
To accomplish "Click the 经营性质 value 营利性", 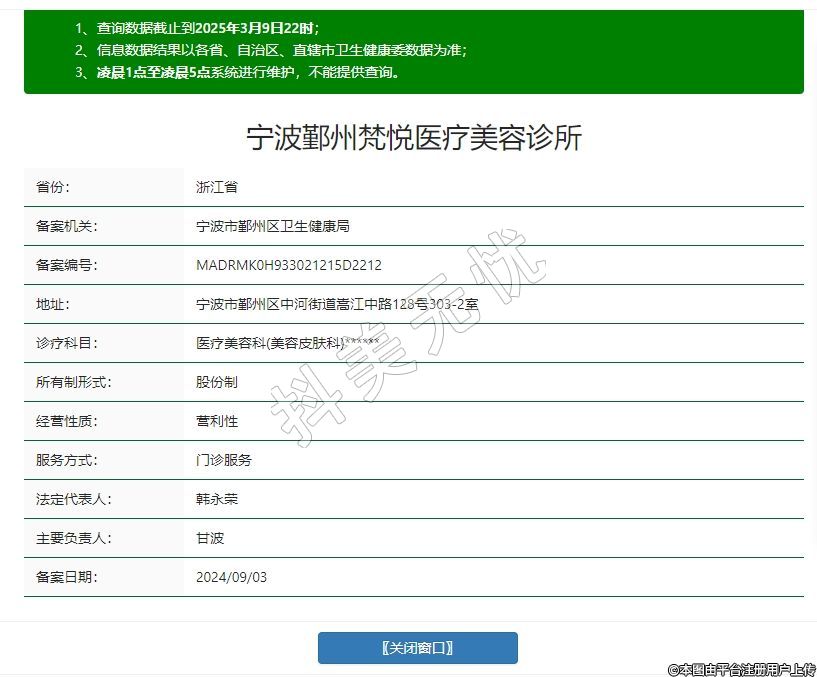I will click(216, 421).
